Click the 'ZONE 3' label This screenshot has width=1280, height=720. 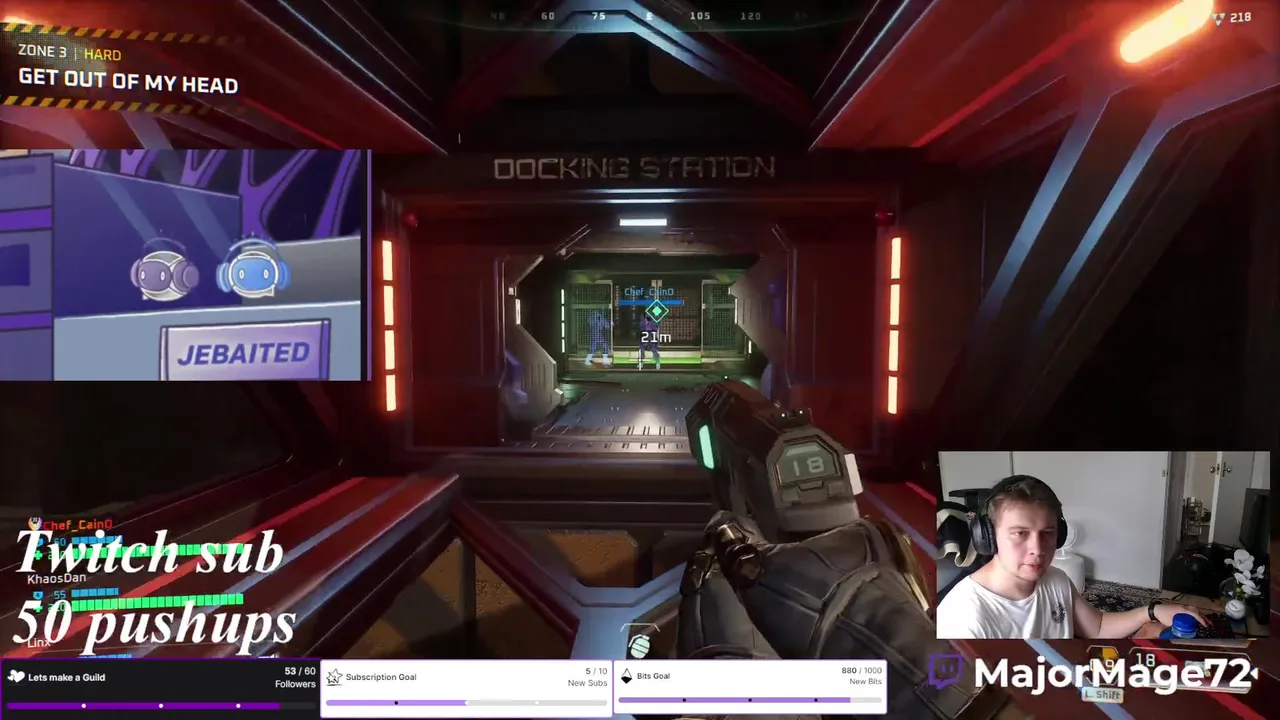(42, 52)
